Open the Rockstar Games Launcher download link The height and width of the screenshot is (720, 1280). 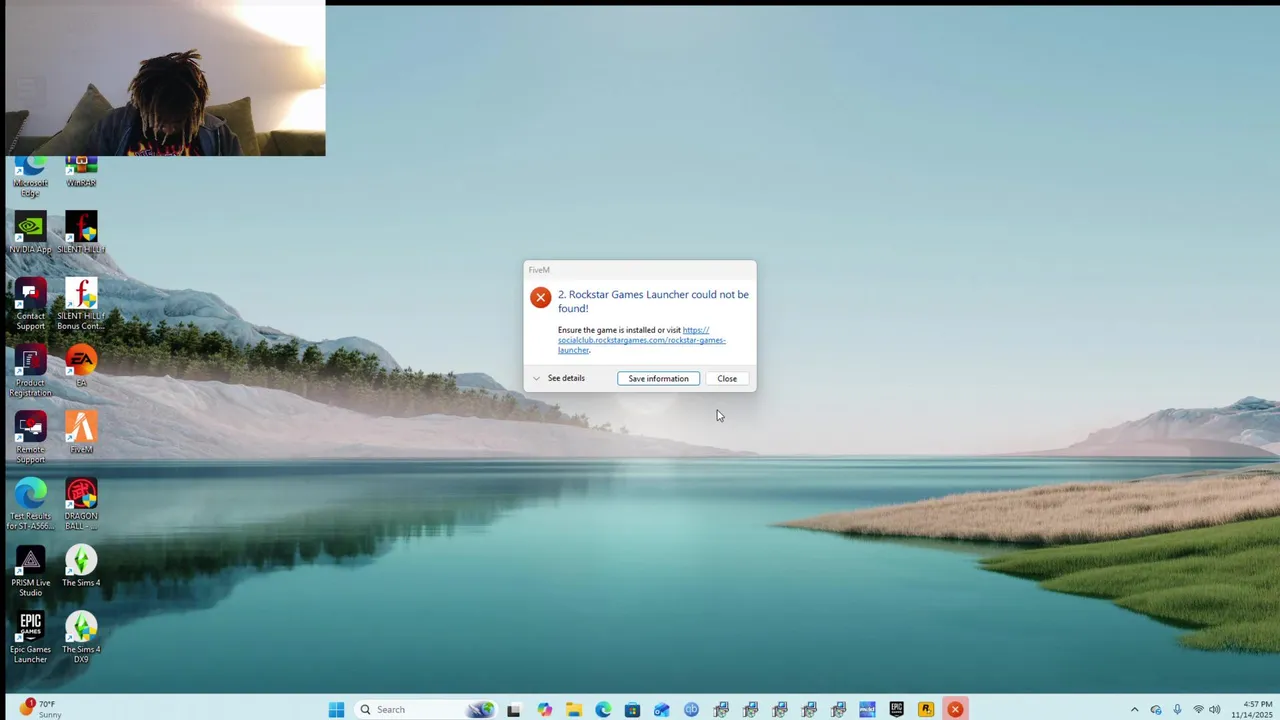[x=642, y=340]
